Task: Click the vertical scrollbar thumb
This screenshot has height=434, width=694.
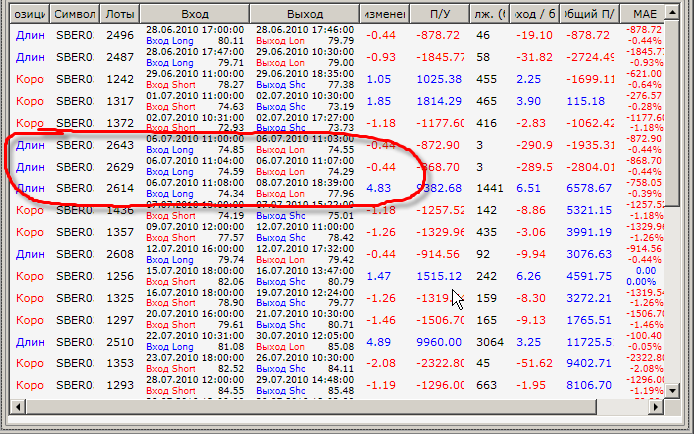Action: 672,113
